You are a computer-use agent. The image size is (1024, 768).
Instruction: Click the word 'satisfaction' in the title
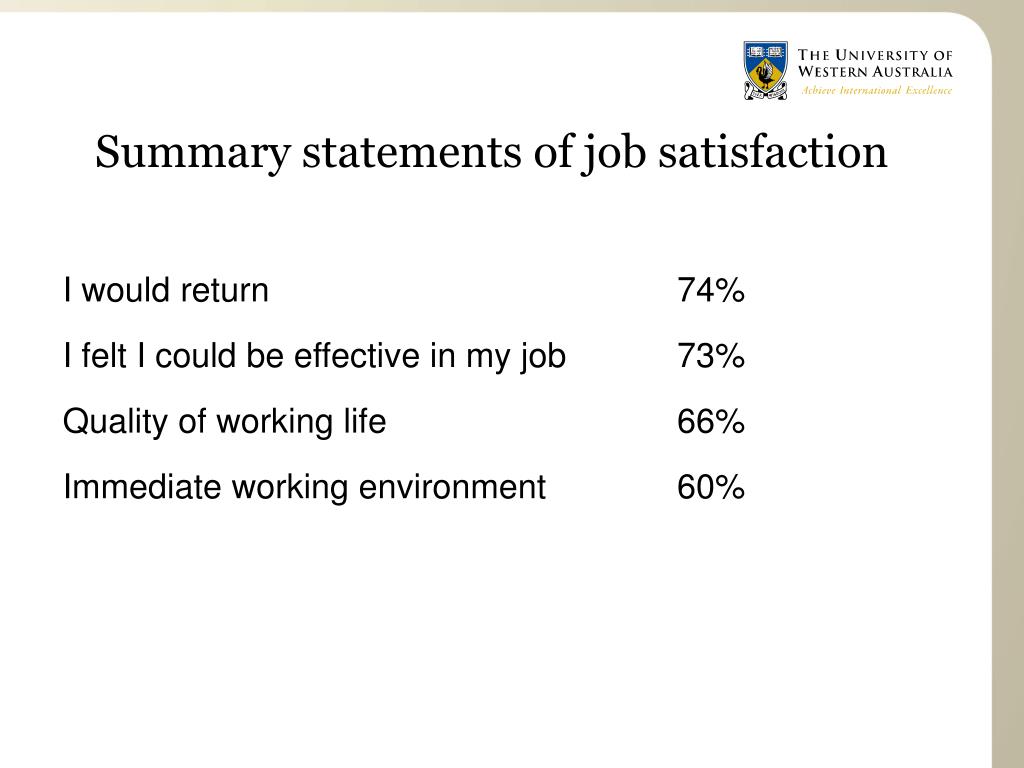pyautogui.click(x=773, y=152)
